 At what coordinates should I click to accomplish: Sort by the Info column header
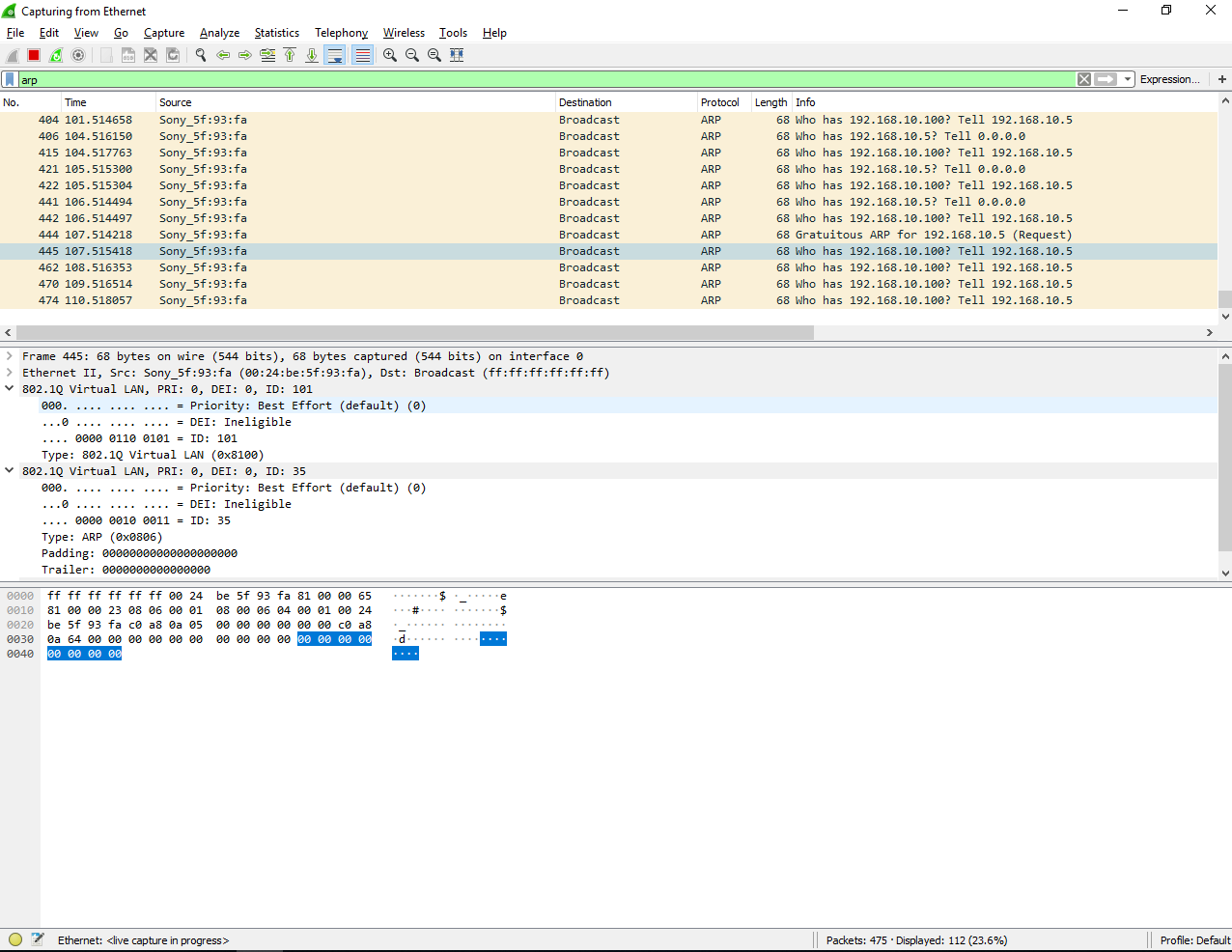click(x=1004, y=102)
